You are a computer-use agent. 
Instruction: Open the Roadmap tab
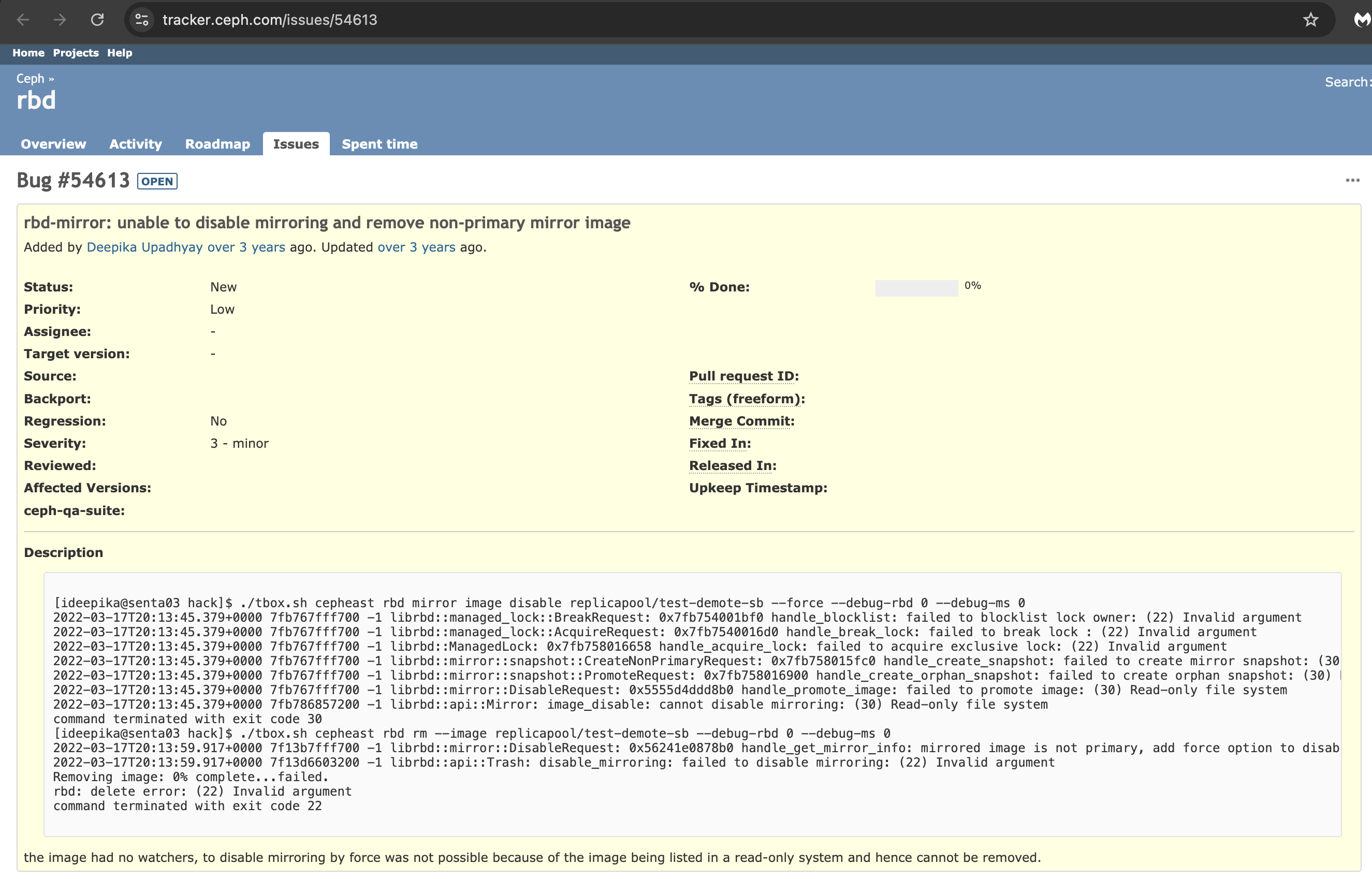click(x=217, y=144)
